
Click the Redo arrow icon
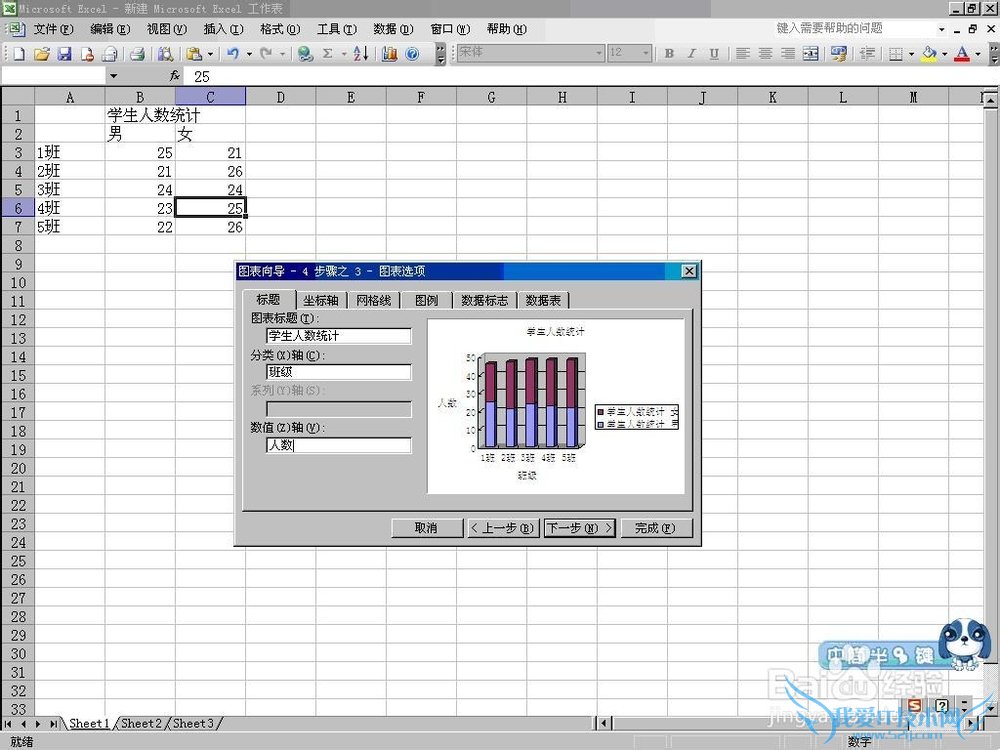266,54
